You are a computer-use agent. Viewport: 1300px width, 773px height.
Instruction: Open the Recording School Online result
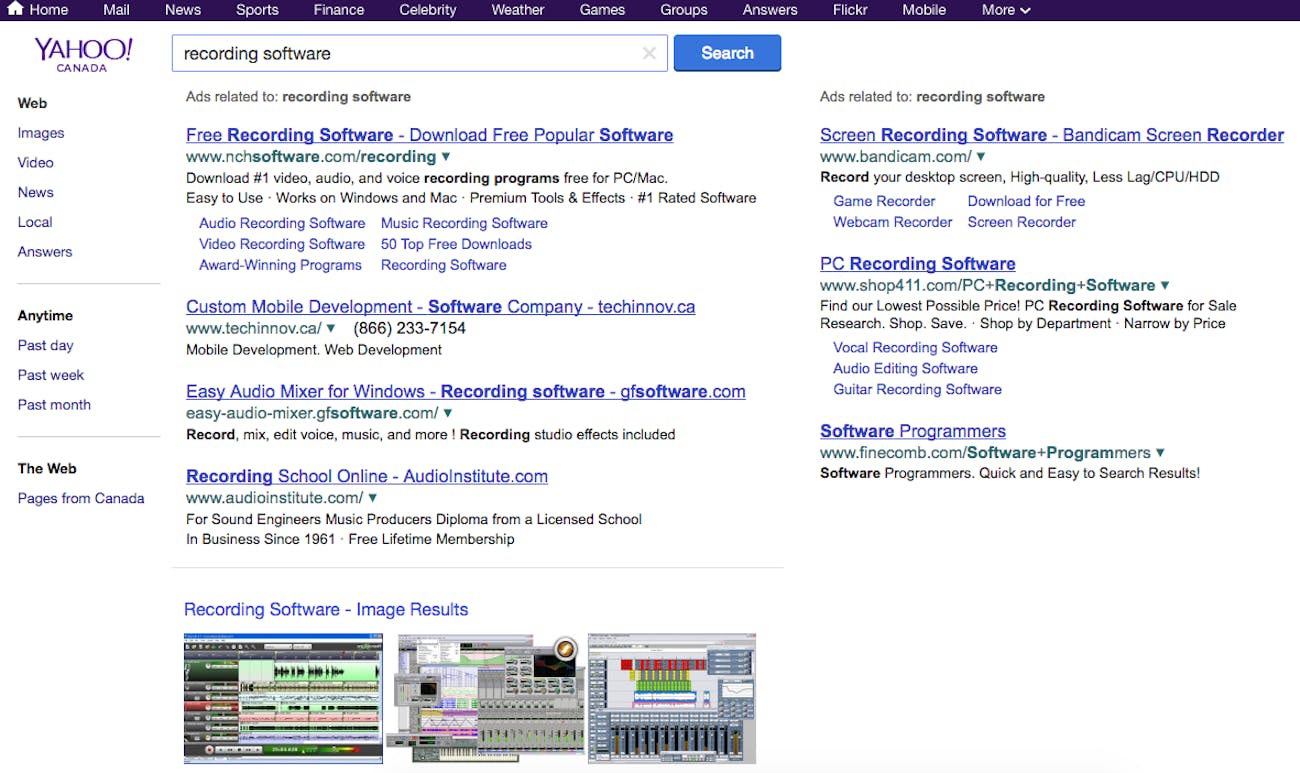click(366, 475)
